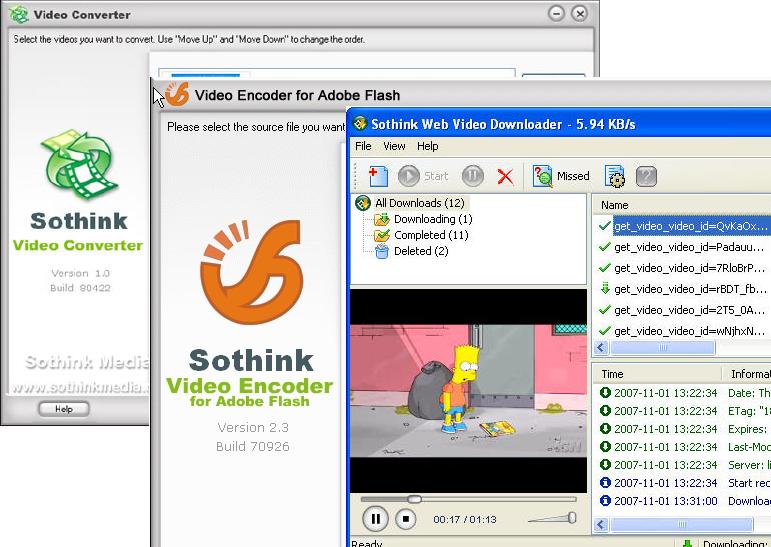Click the gray help question-mark icon
The width and height of the screenshot is (771, 547).
click(x=646, y=176)
